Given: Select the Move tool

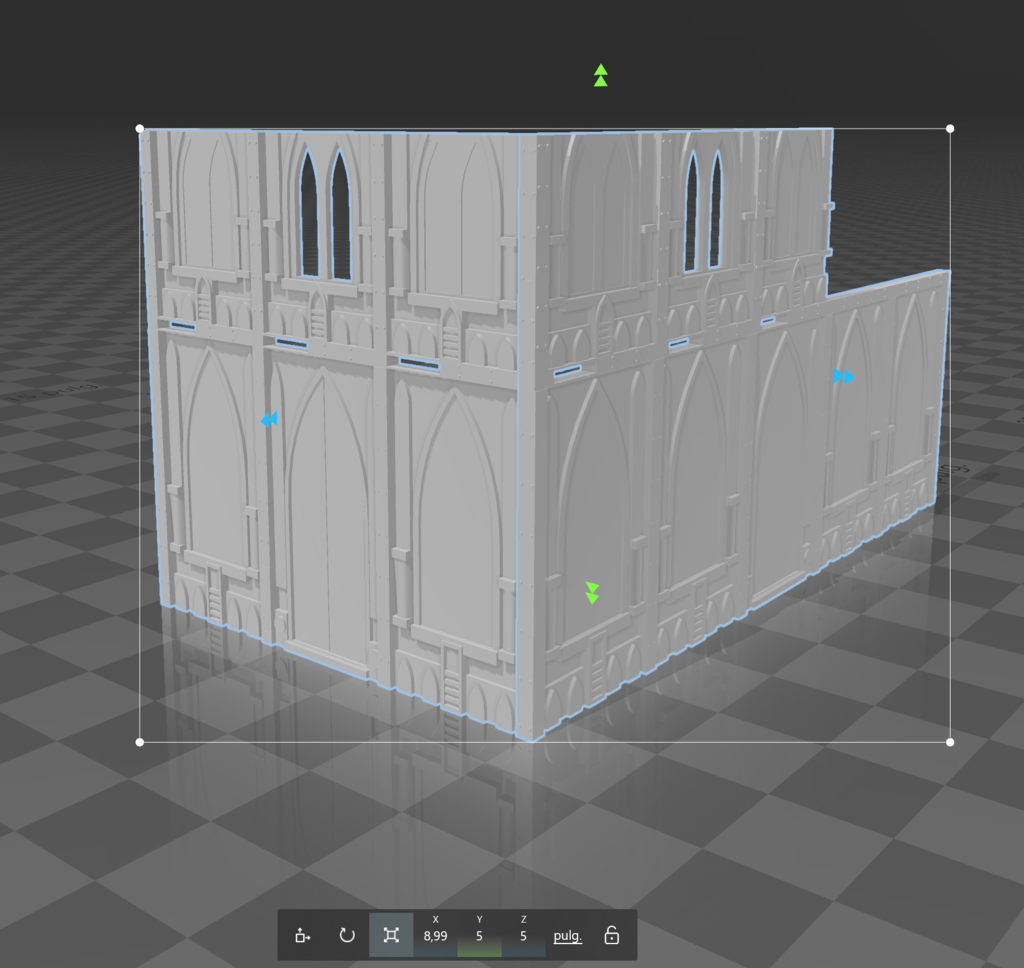Looking at the screenshot, I should [x=302, y=935].
